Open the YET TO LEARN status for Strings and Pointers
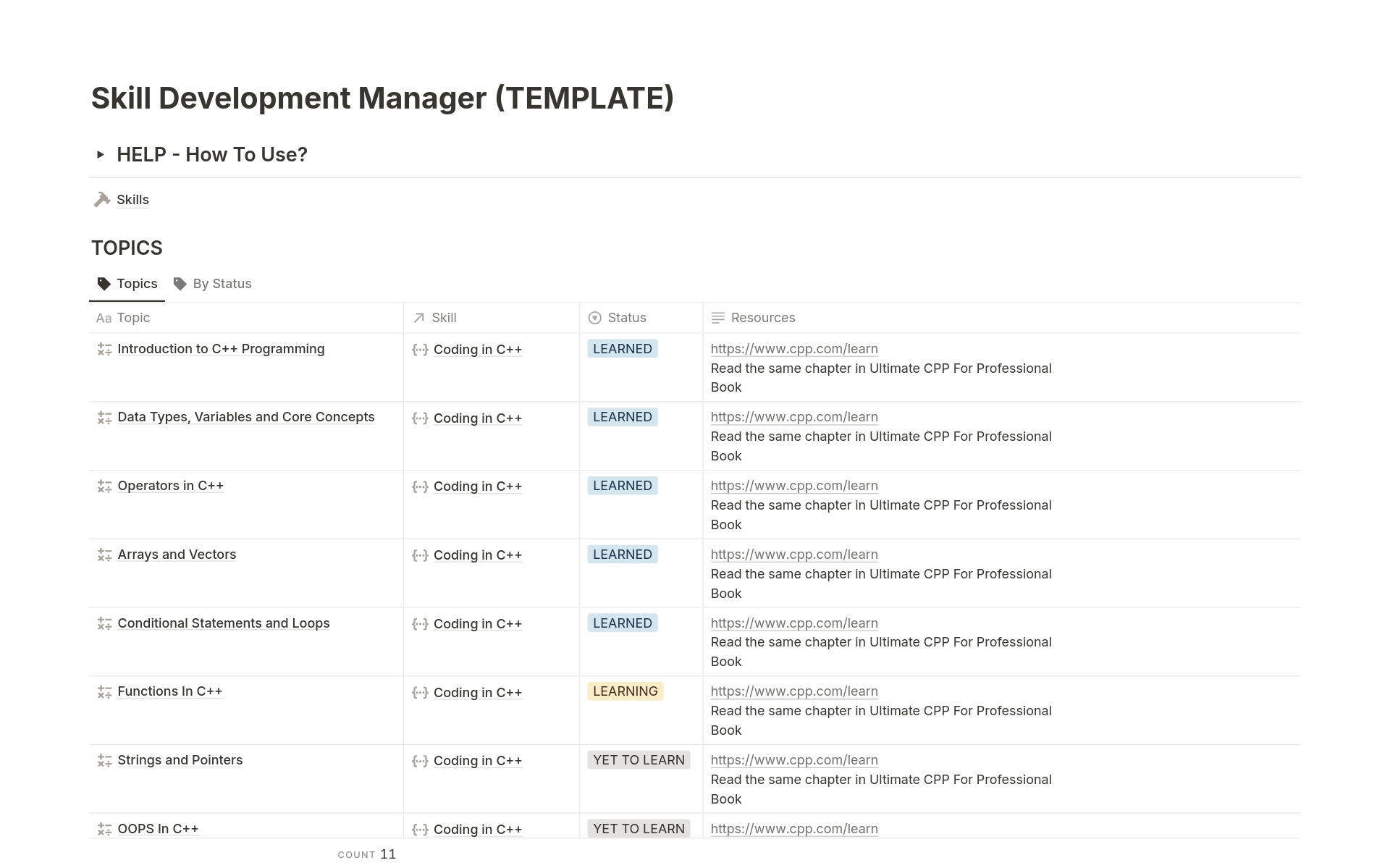The width and height of the screenshot is (1390, 868). [x=638, y=759]
